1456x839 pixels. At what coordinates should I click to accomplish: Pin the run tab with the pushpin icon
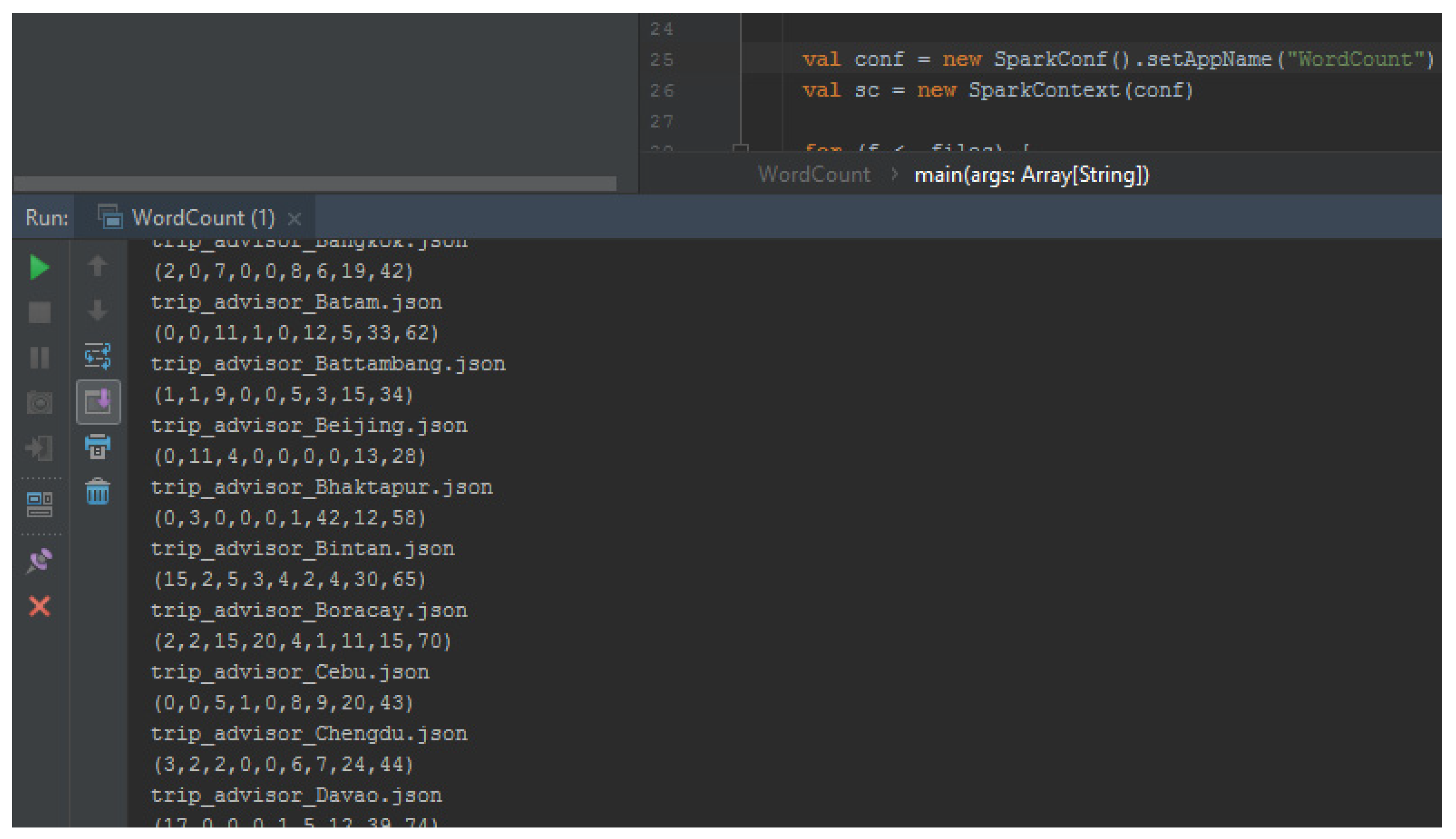click(39, 560)
